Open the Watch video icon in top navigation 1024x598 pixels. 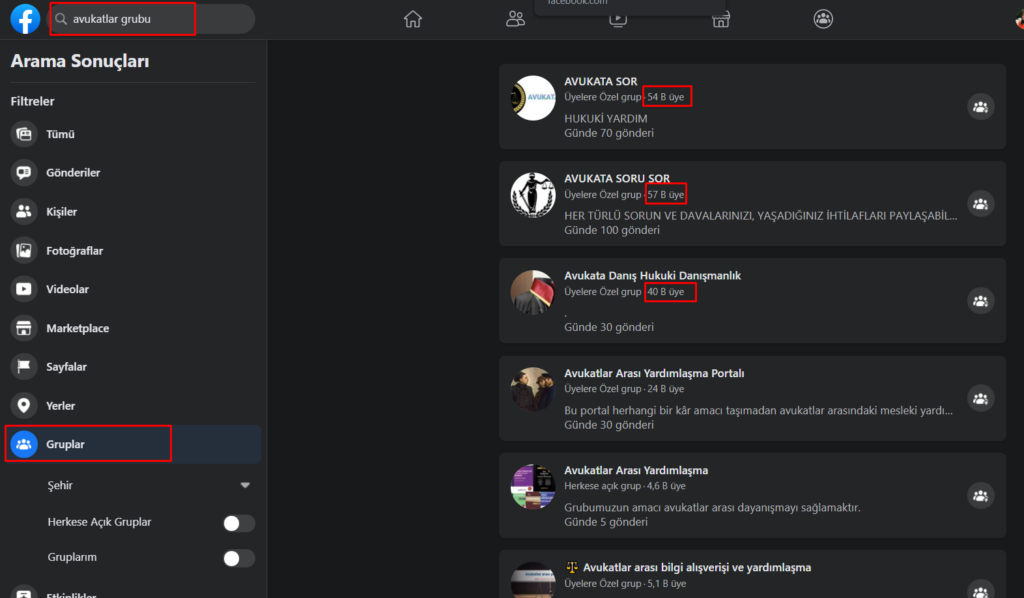click(x=618, y=20)
